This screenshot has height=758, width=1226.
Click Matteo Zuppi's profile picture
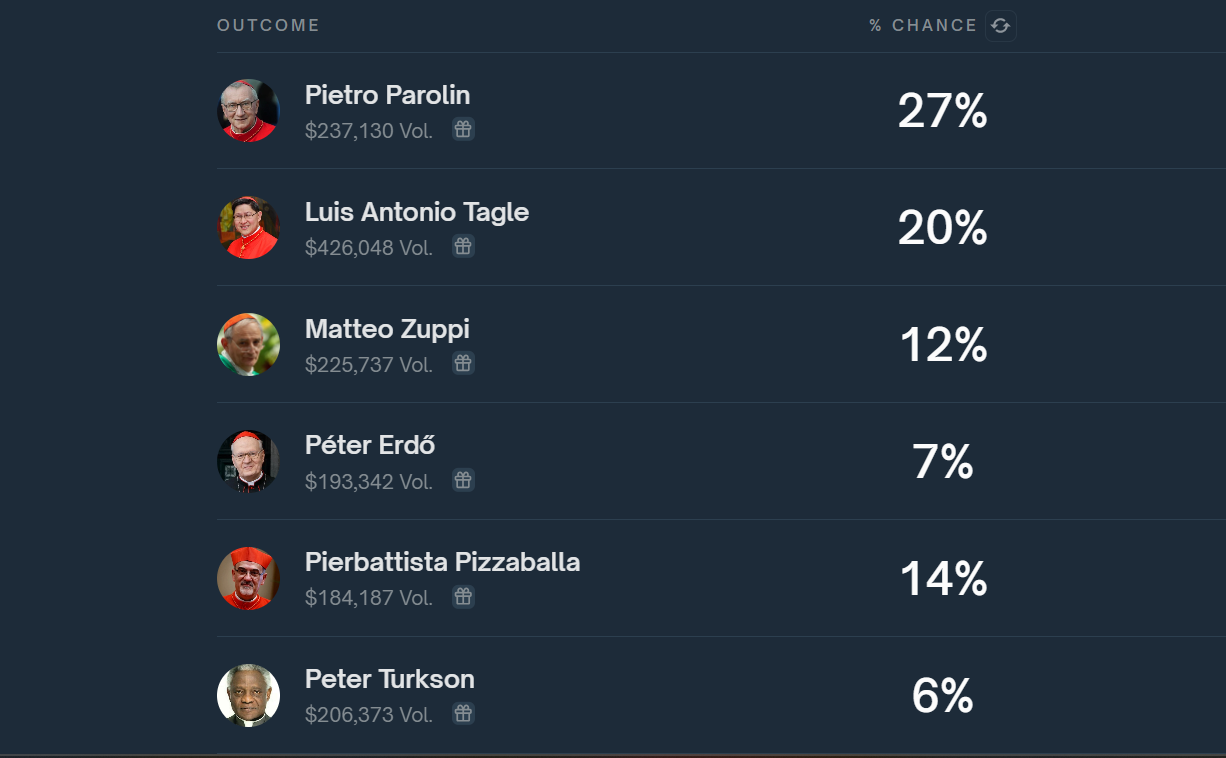pos(248,345)
